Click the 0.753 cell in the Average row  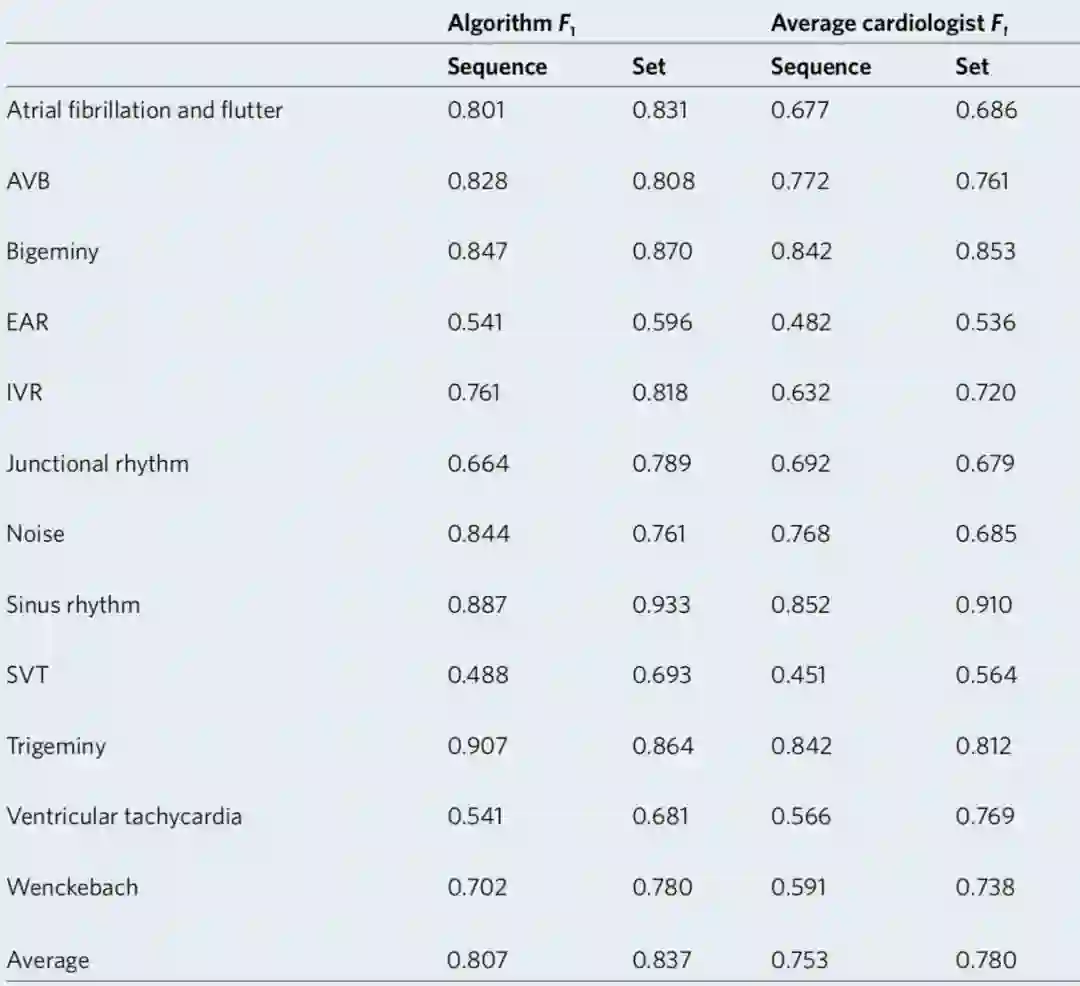[x=799, y=960]
